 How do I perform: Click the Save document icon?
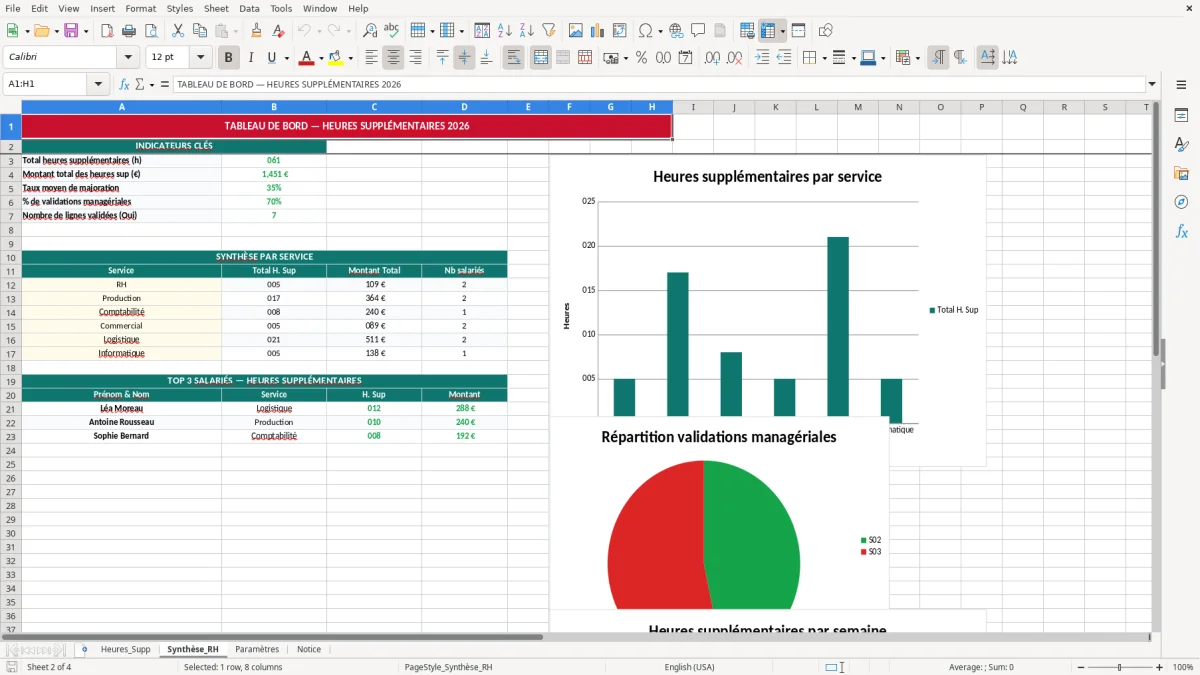pyautogui.click(x=71, y=31)
